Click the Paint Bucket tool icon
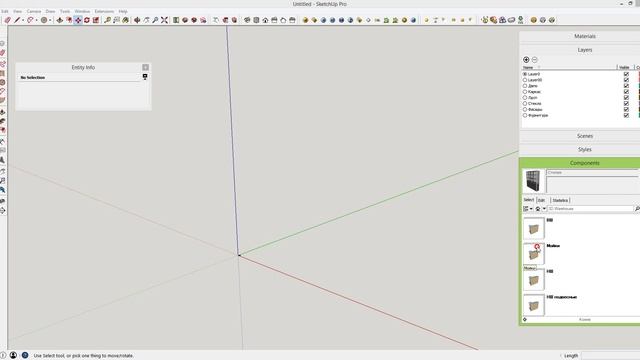 126,20
